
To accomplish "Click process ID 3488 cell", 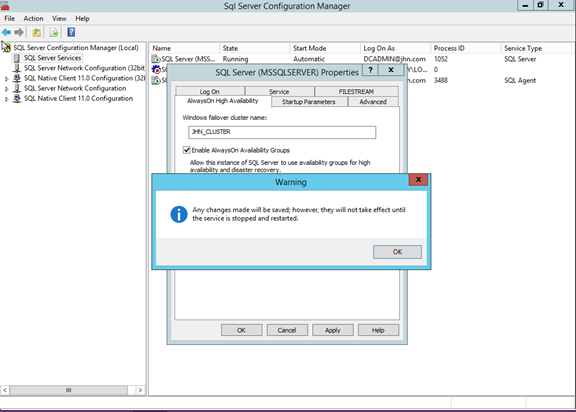I will click(x=441, y=80).
